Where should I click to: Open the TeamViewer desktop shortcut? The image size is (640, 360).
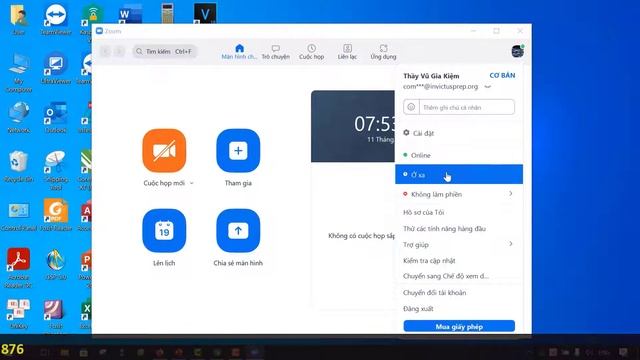(56, 19)
